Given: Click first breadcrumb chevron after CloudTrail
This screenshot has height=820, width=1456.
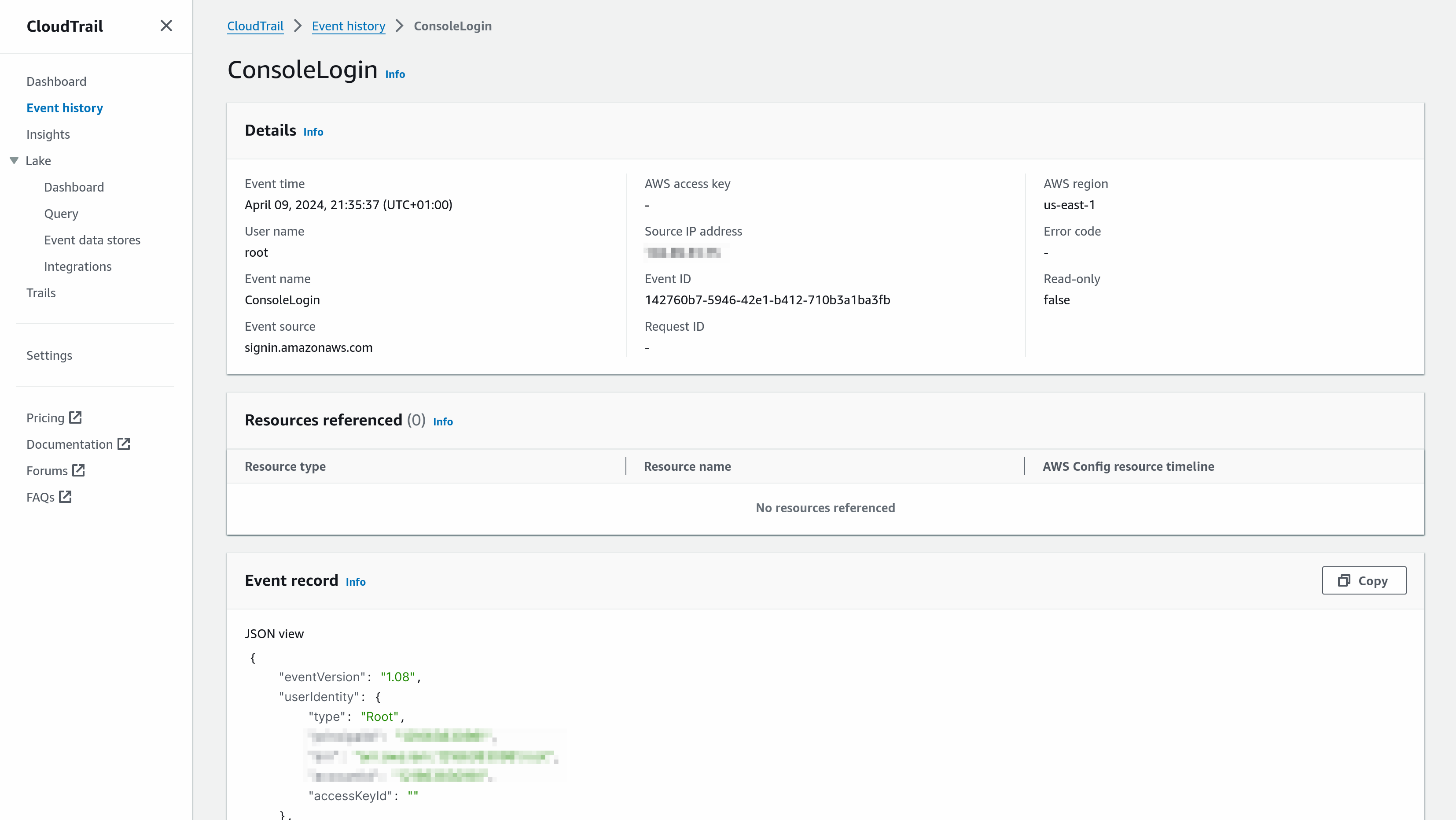Looking at the screenshot, I should click(298, 26).
